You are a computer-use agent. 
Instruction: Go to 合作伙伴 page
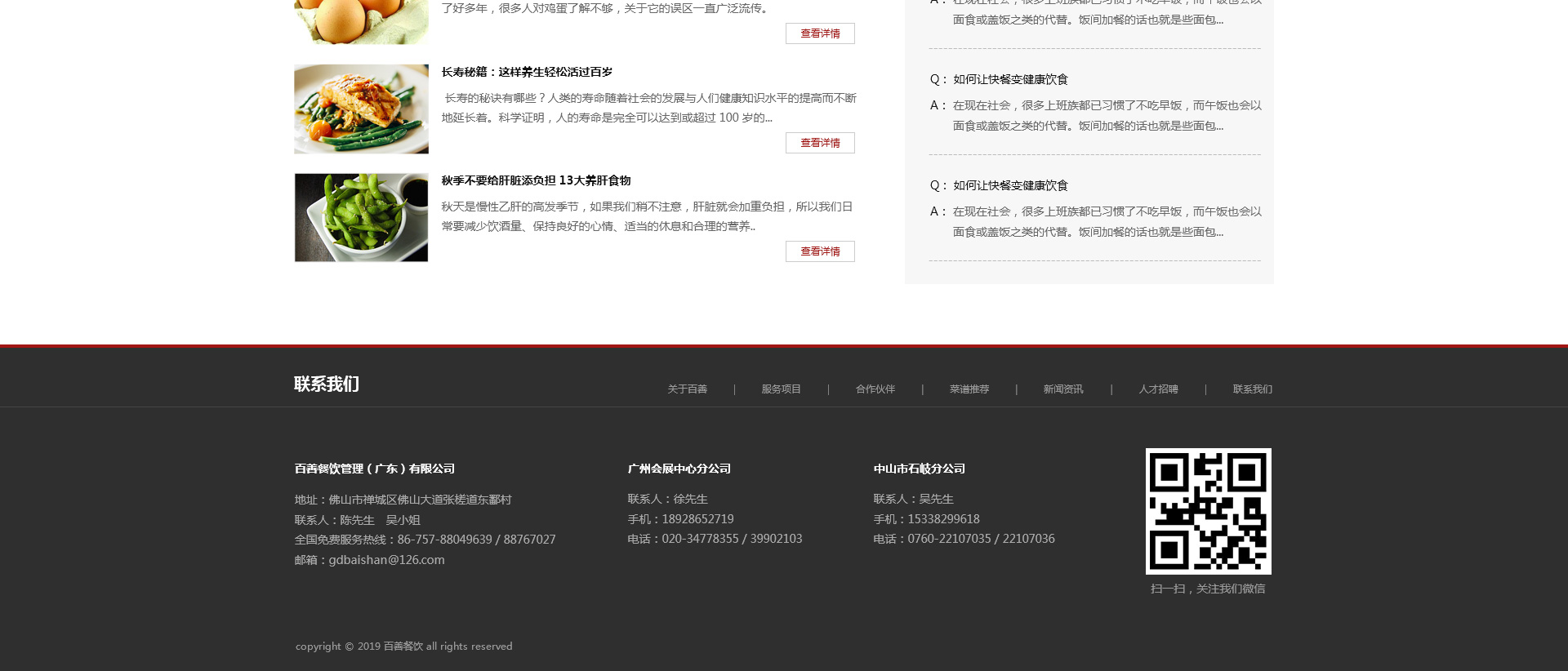pos(875,389)
